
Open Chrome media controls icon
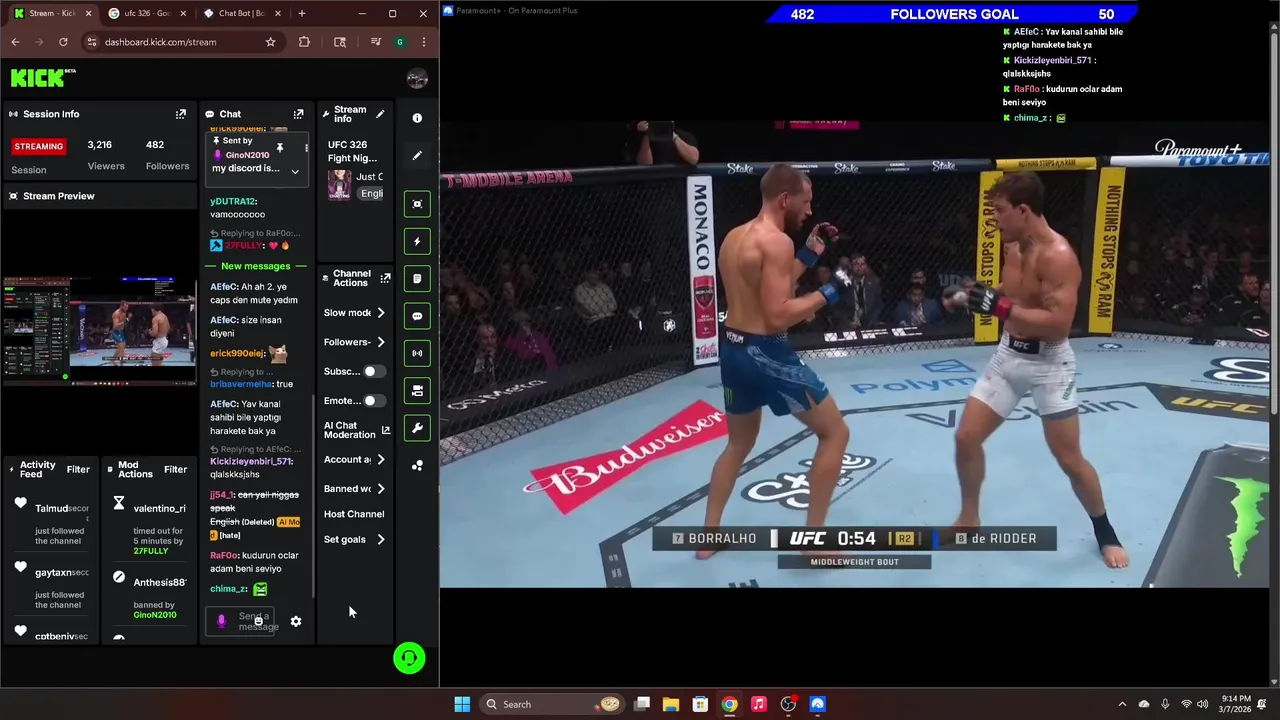tap(375, 42)
